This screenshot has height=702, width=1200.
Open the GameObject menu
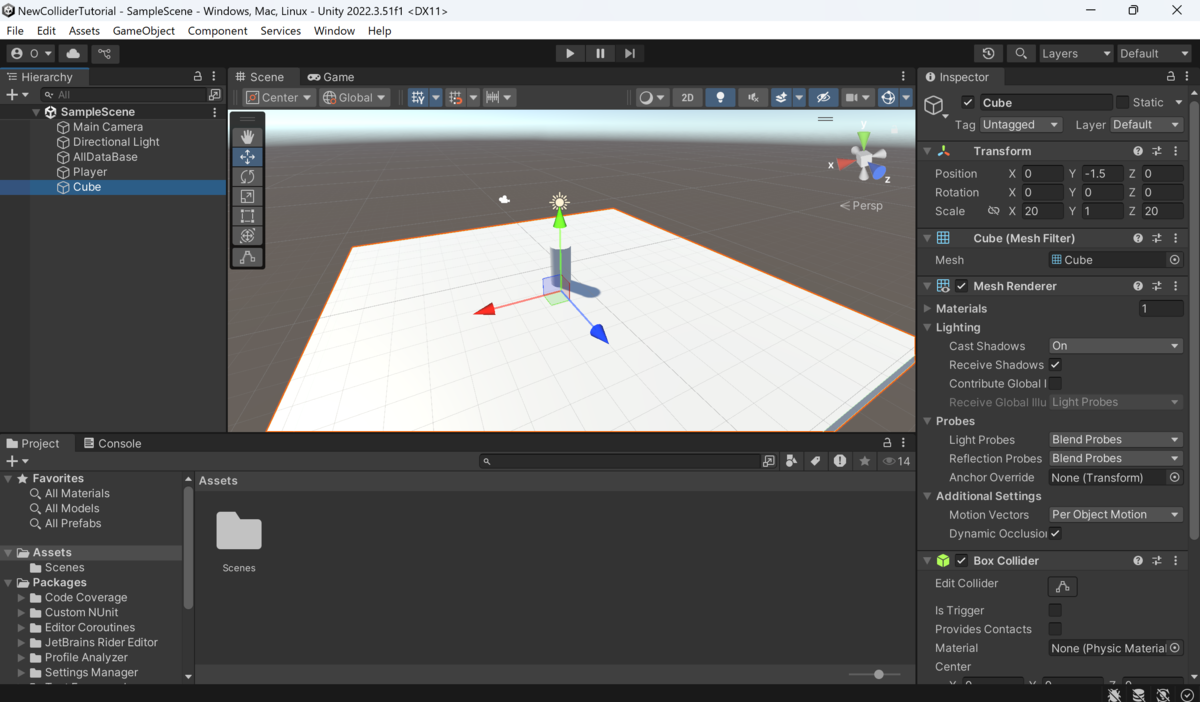pyautogui.click(x=144, y=31)
